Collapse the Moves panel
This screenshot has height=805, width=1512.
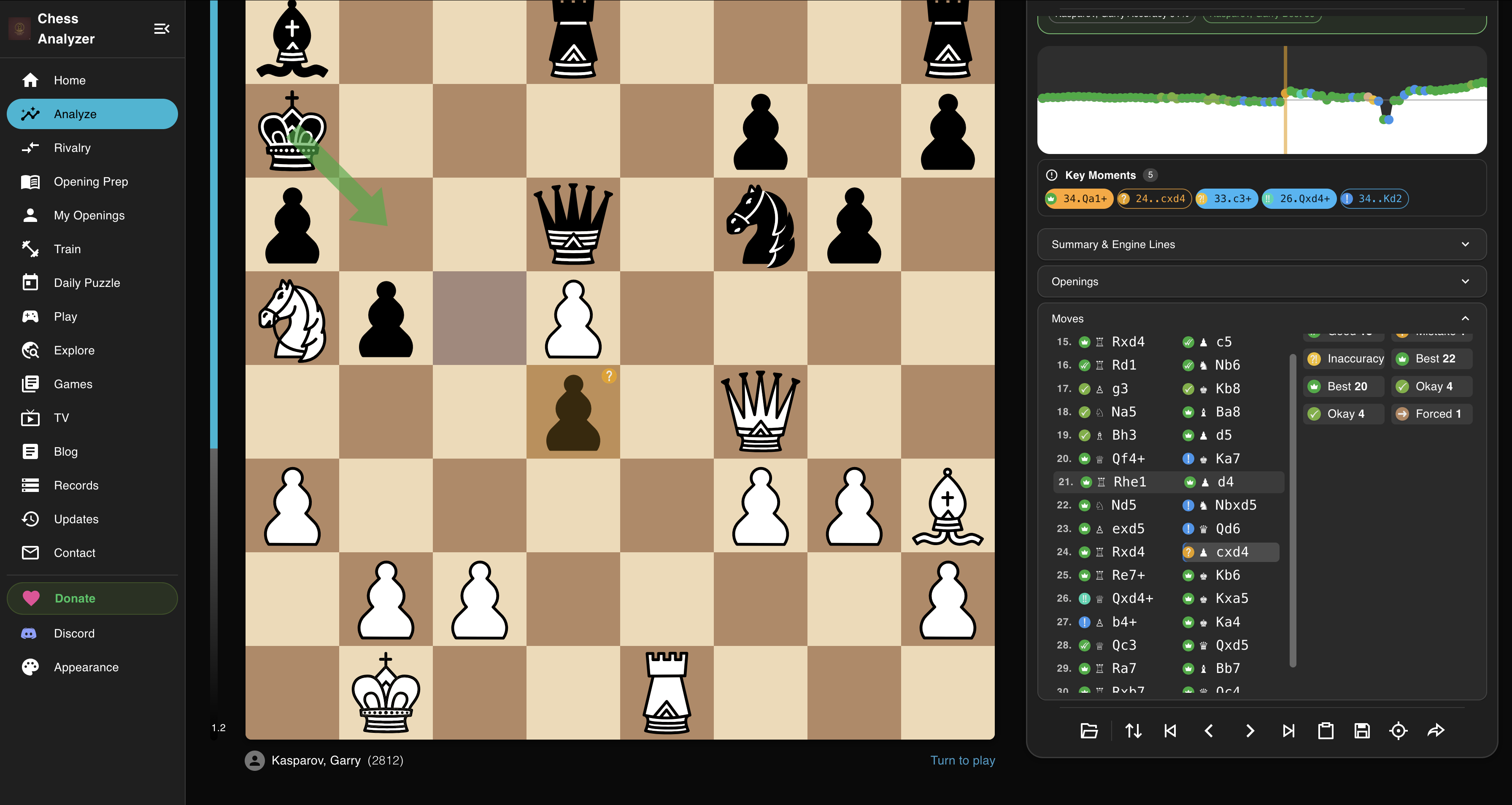(1465, 318)
